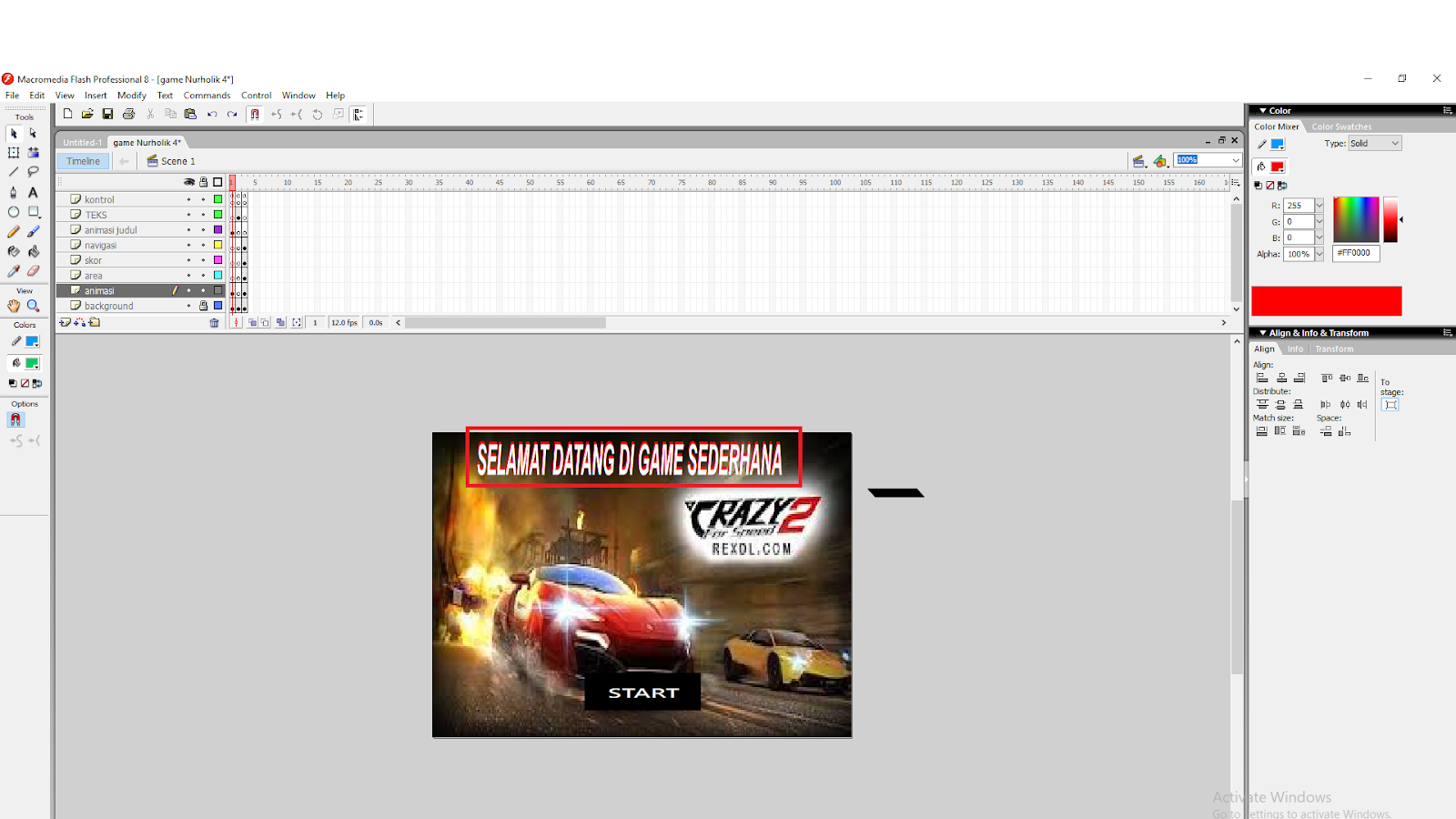Select the Text tool
Image resolution: width=1456 pixels, height=819 pixels.
pos(33,192)
